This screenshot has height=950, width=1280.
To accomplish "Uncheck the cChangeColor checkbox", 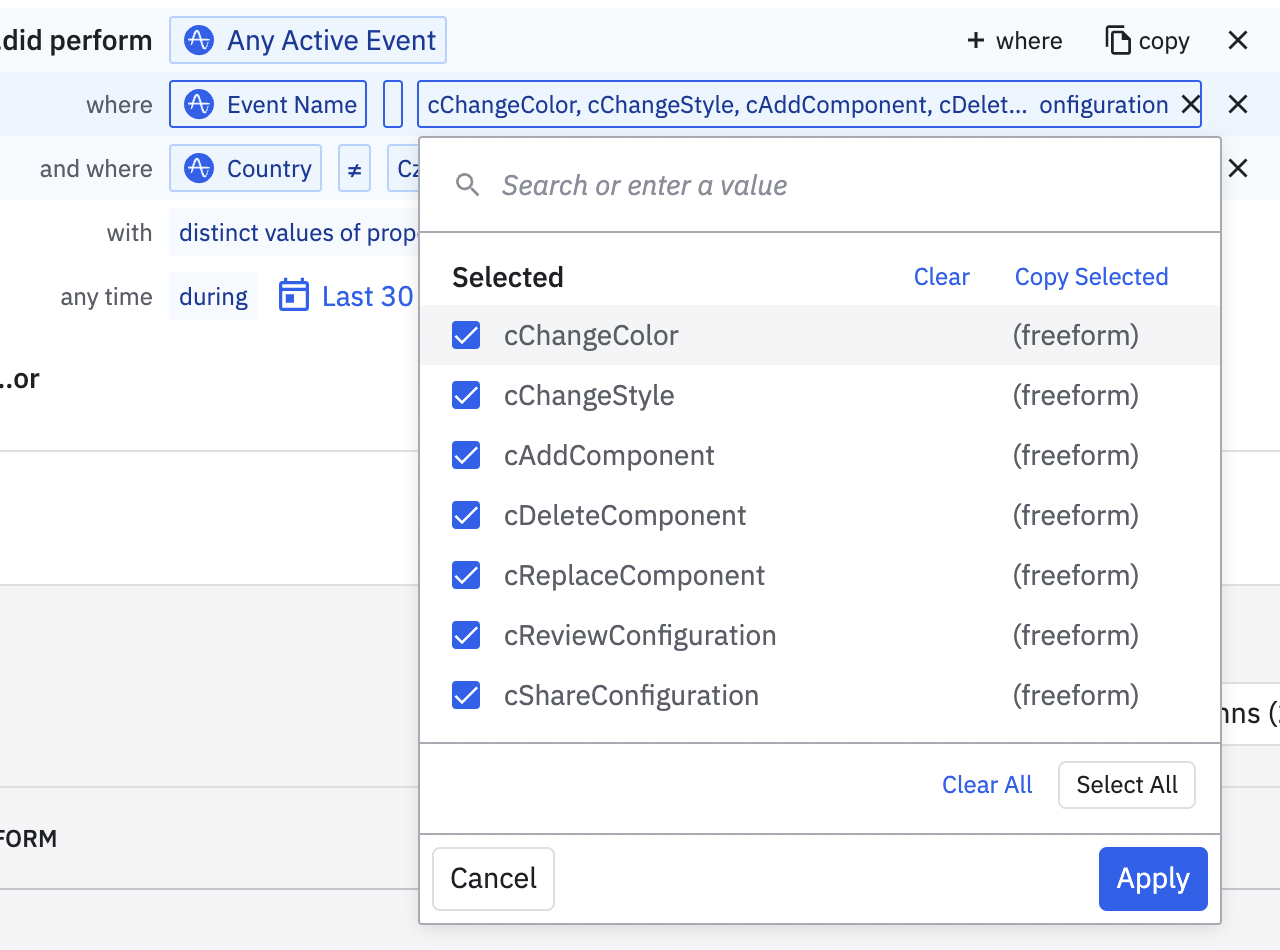I will tap(466, 335).
